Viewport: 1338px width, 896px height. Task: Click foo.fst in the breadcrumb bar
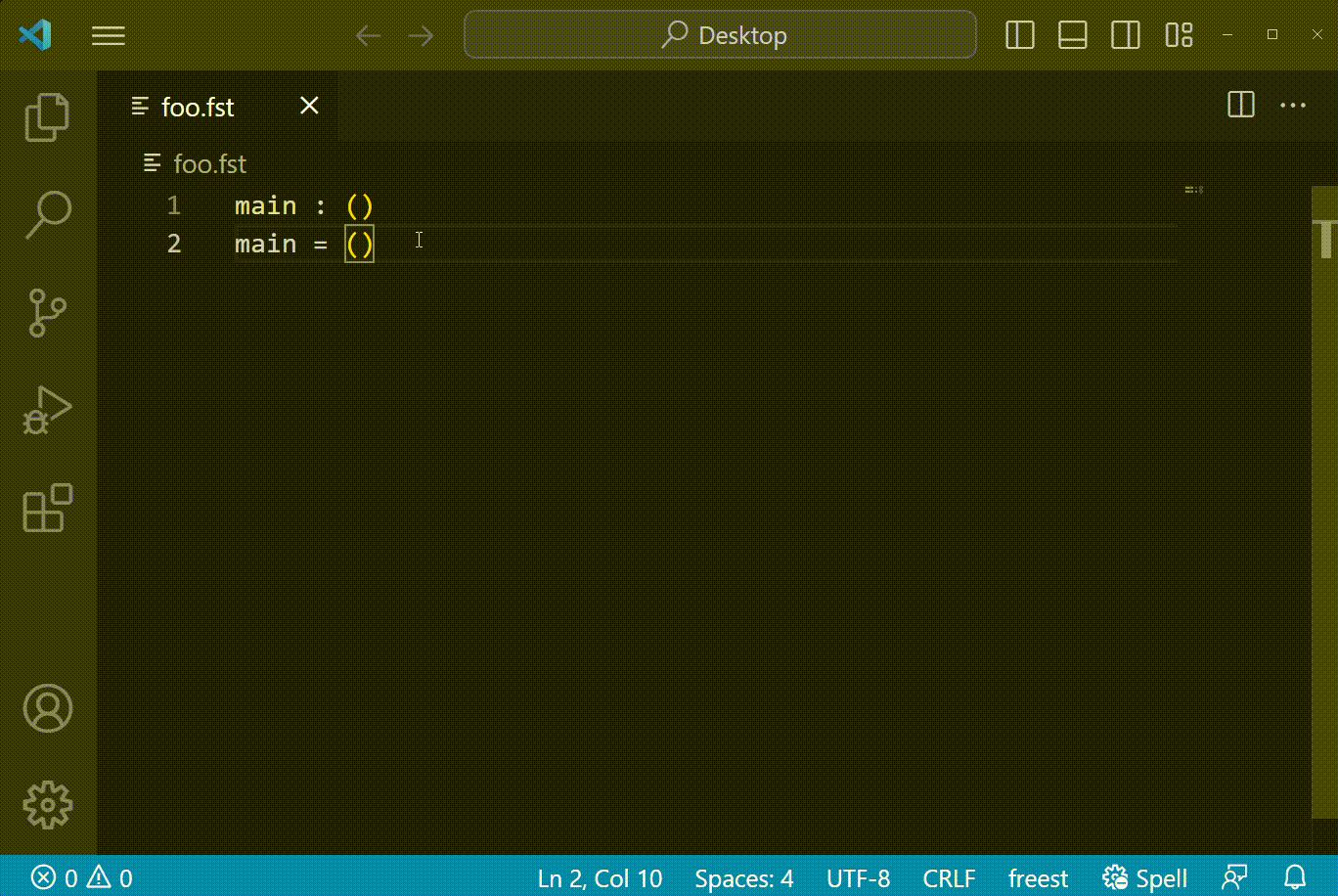point(209,163)
